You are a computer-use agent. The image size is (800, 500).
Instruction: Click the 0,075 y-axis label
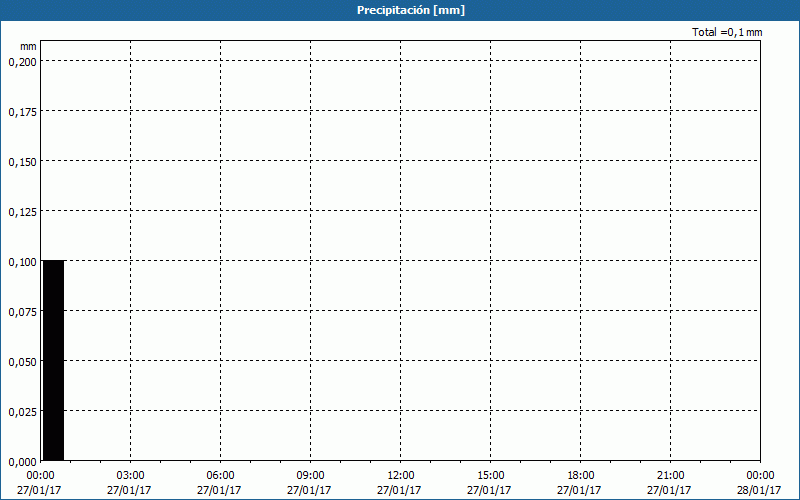click(x=22, y=311)
